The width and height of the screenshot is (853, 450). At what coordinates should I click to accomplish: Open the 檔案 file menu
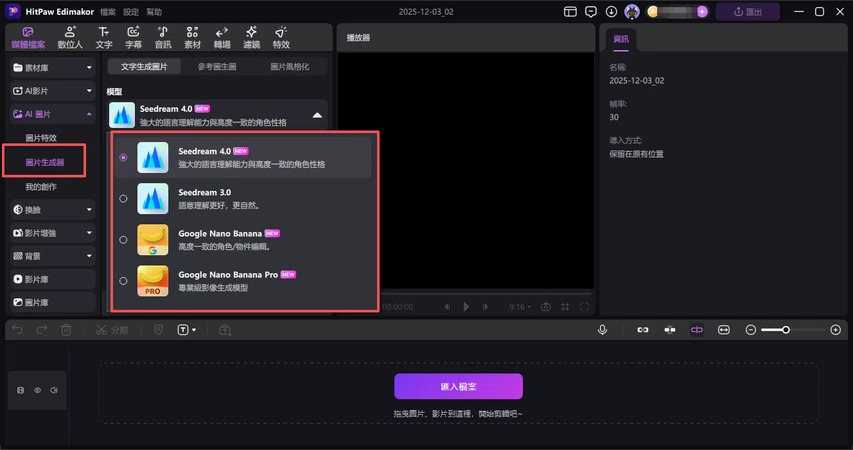click(x=107, y=11)
